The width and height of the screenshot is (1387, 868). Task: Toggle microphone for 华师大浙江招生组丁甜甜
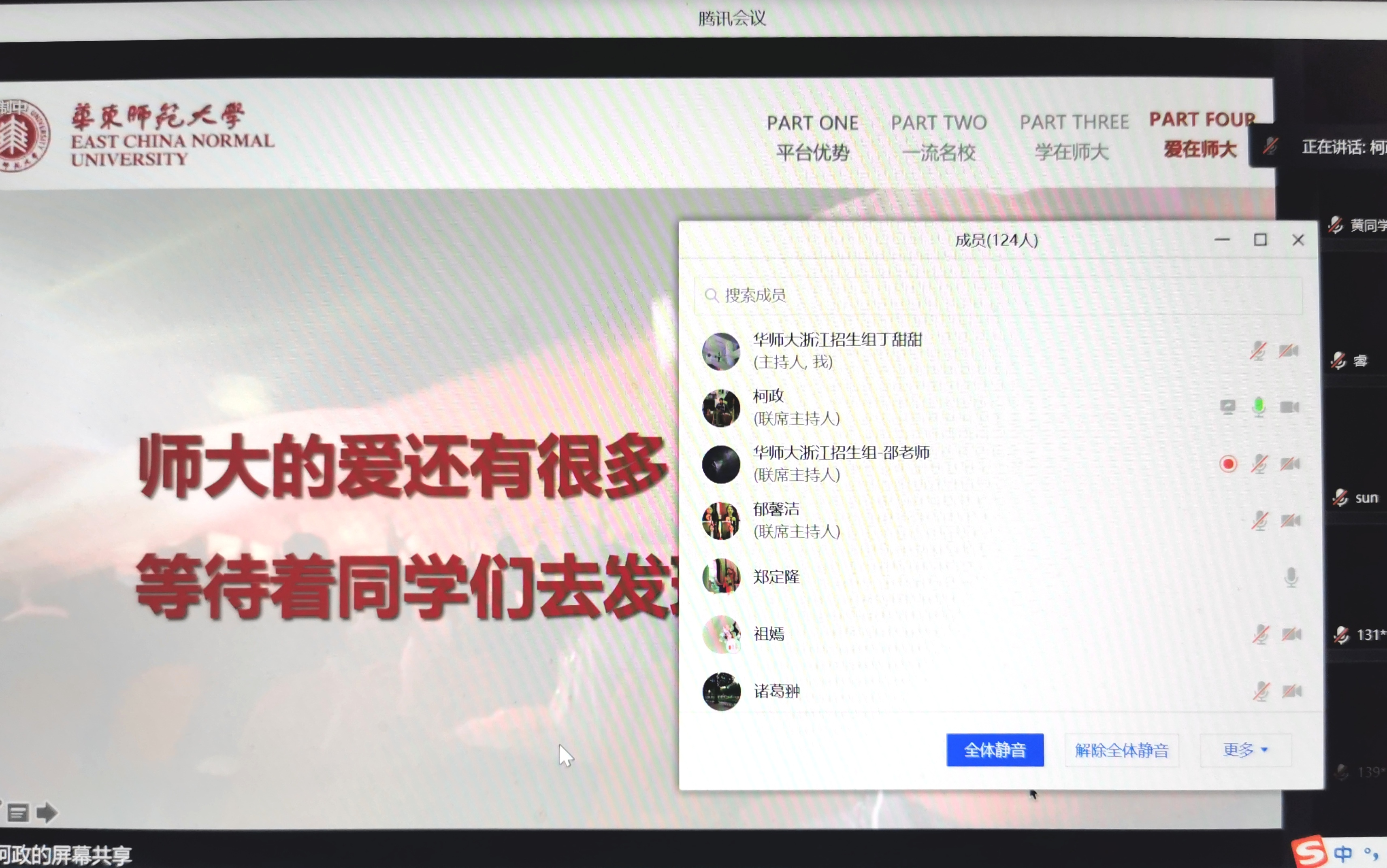[1258, 351]
